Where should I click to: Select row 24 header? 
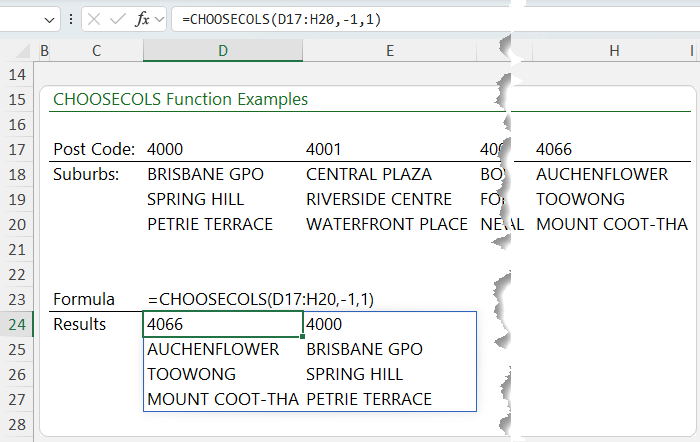(17, 324)
